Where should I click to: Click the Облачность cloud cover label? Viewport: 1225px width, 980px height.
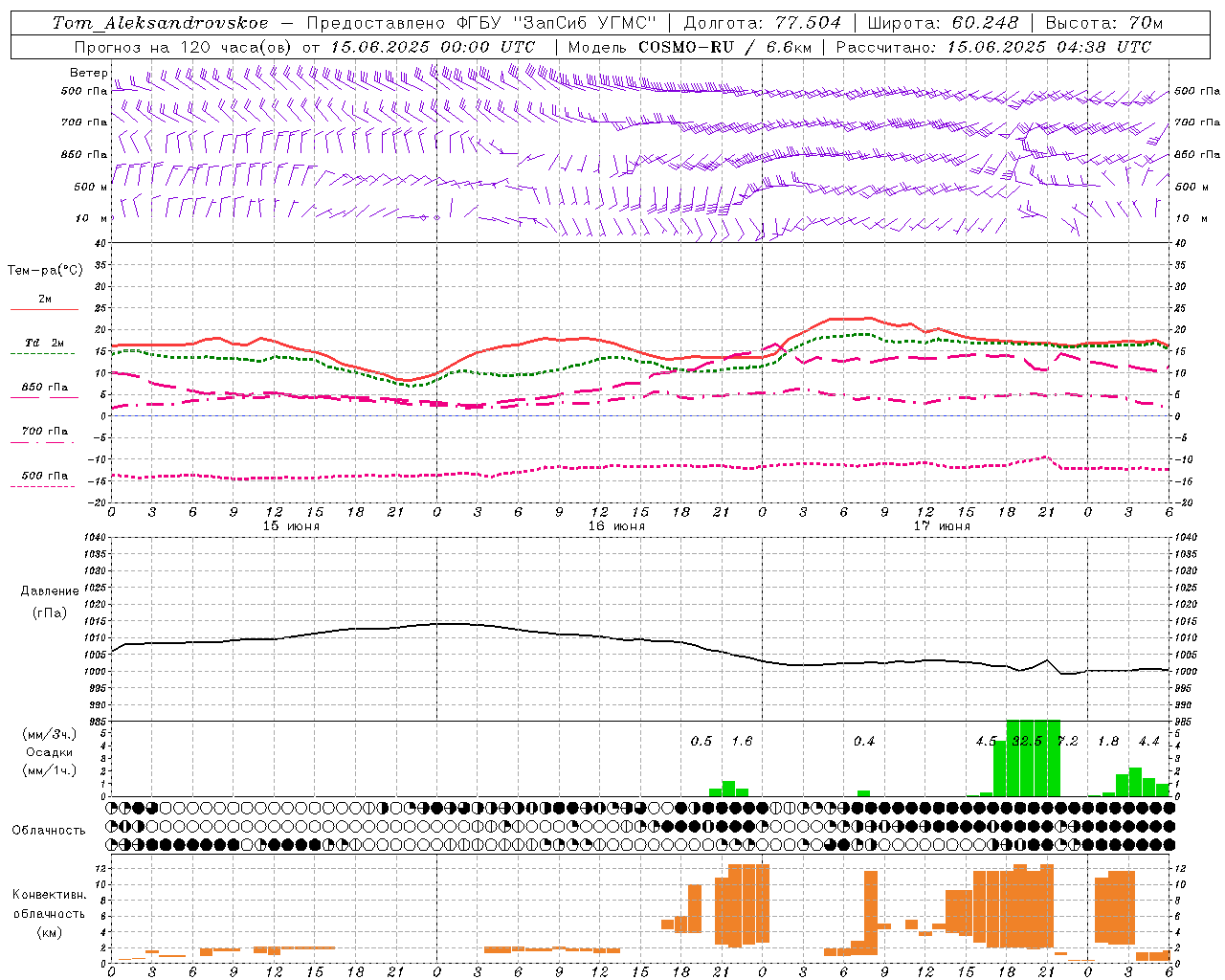[x=49, y=831]
